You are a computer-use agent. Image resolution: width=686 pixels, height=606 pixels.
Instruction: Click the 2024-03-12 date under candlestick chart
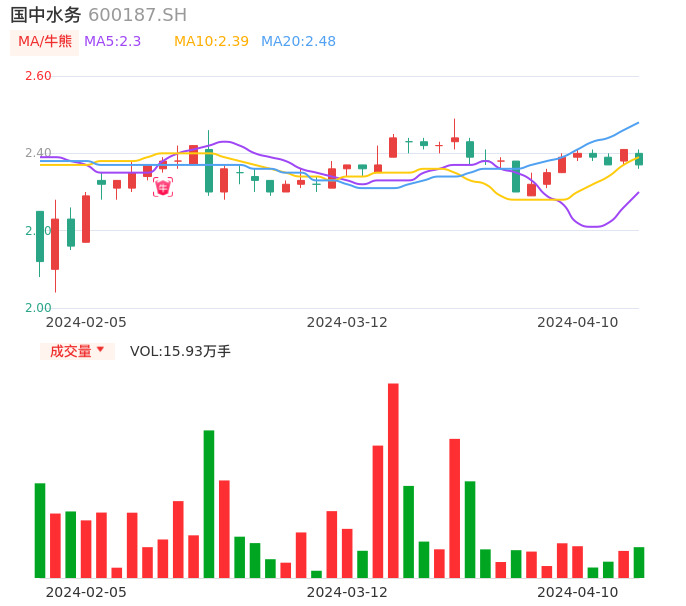tap(347, 322)
